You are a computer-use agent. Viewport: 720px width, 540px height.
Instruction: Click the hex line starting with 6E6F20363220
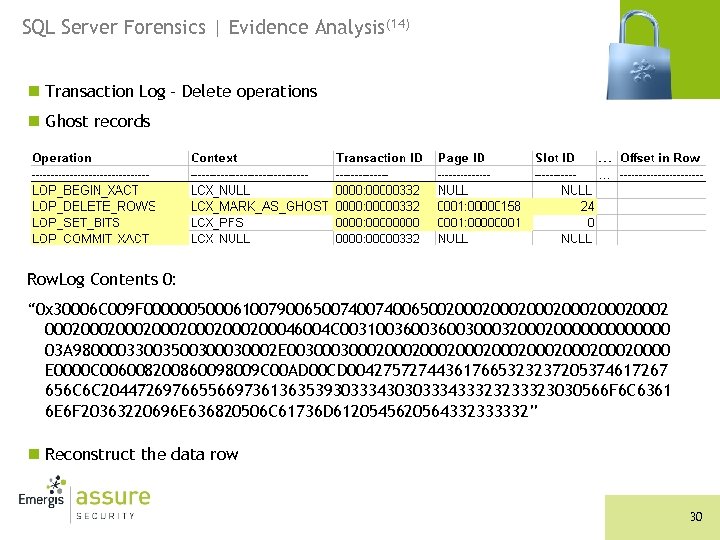pyautogui.click(x=291, y=411)
